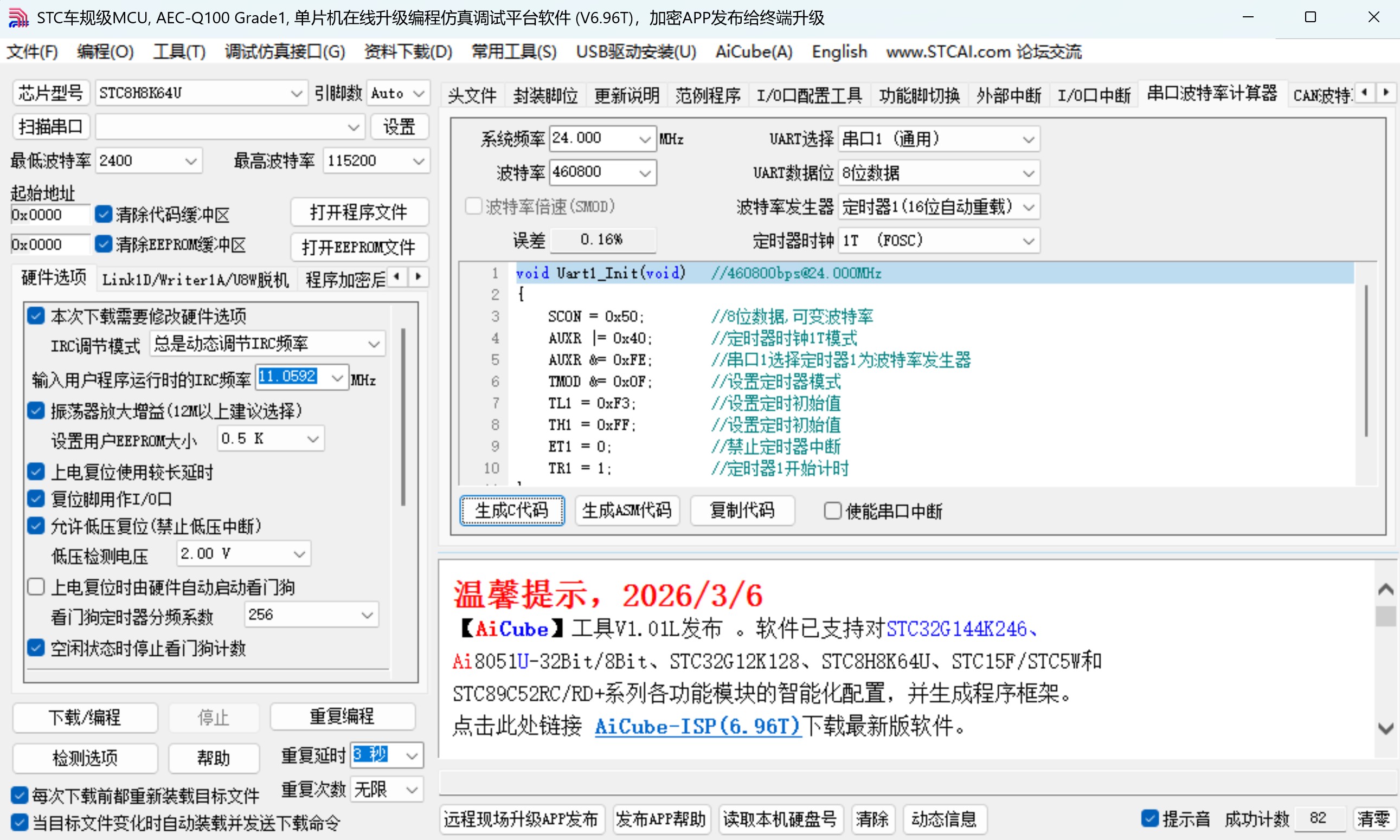Click the 复制代码 button

742,511
